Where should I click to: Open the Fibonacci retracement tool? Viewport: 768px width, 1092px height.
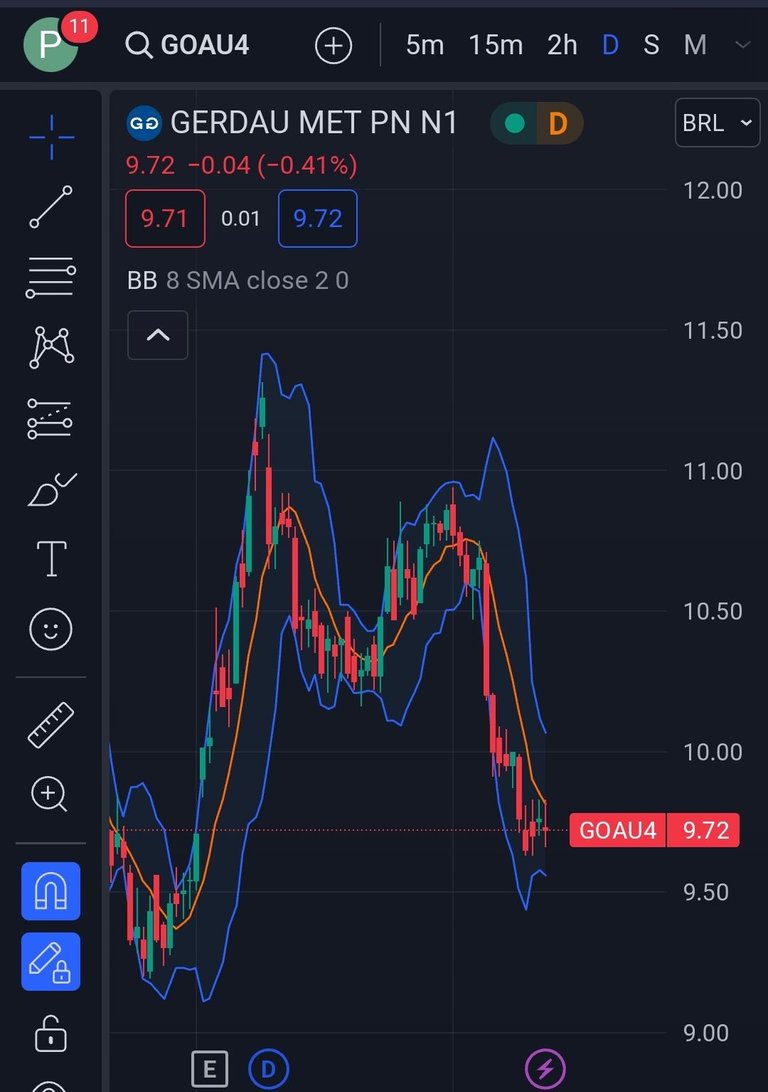51,277
